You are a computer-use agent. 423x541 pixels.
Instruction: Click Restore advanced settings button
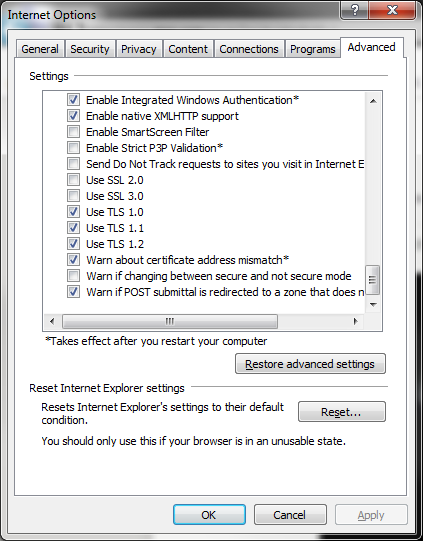[310, 364]
